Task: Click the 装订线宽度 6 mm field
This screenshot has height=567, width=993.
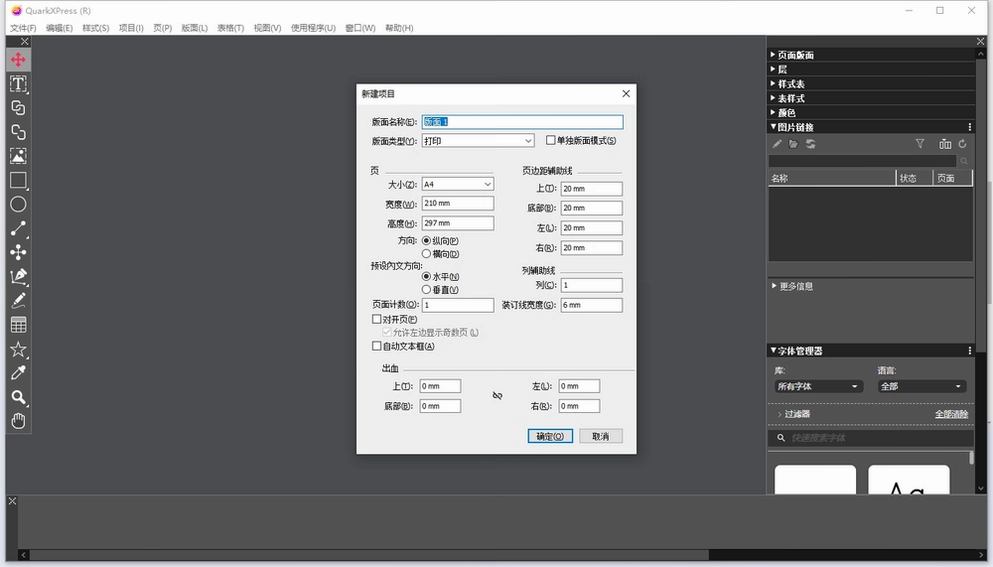Action: click(591, 305)
